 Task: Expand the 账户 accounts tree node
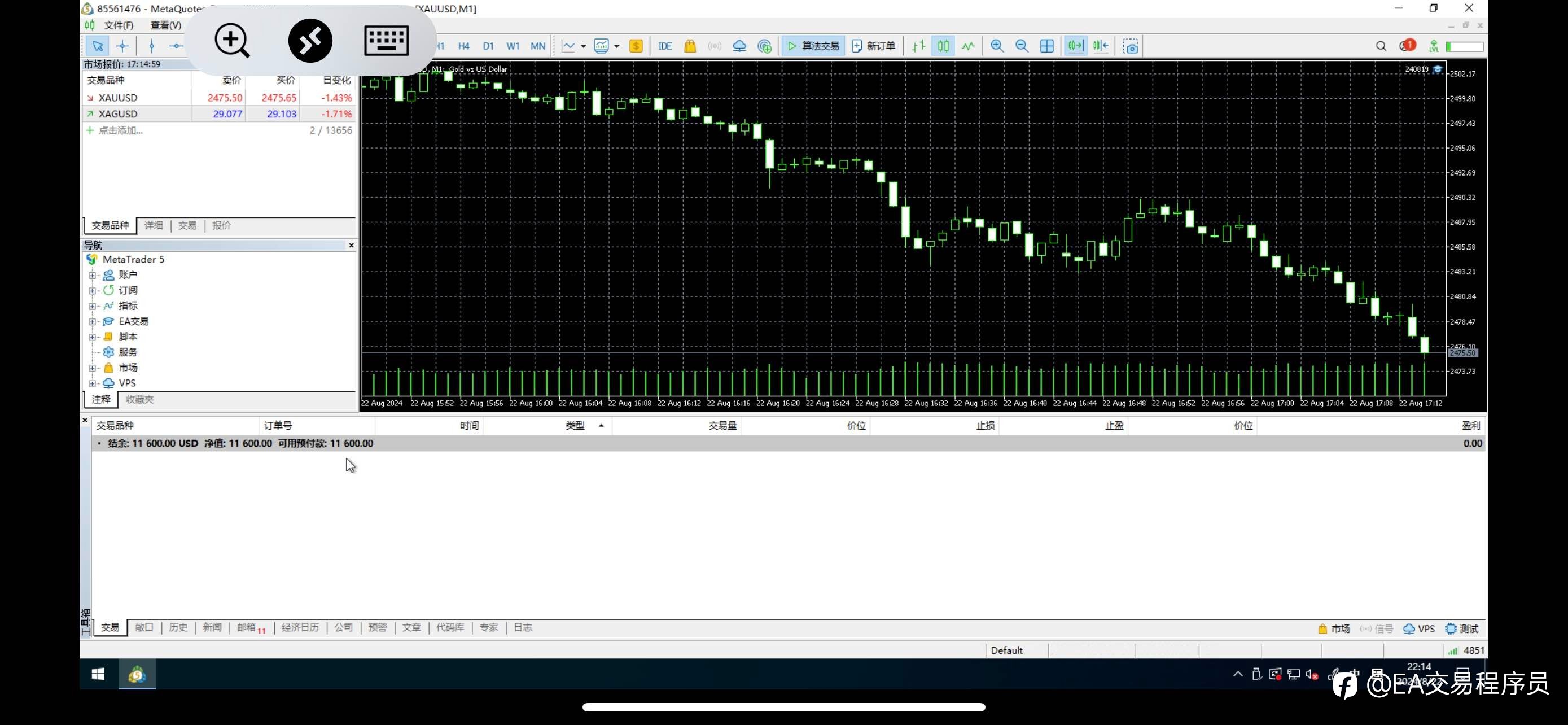point(93,275)
